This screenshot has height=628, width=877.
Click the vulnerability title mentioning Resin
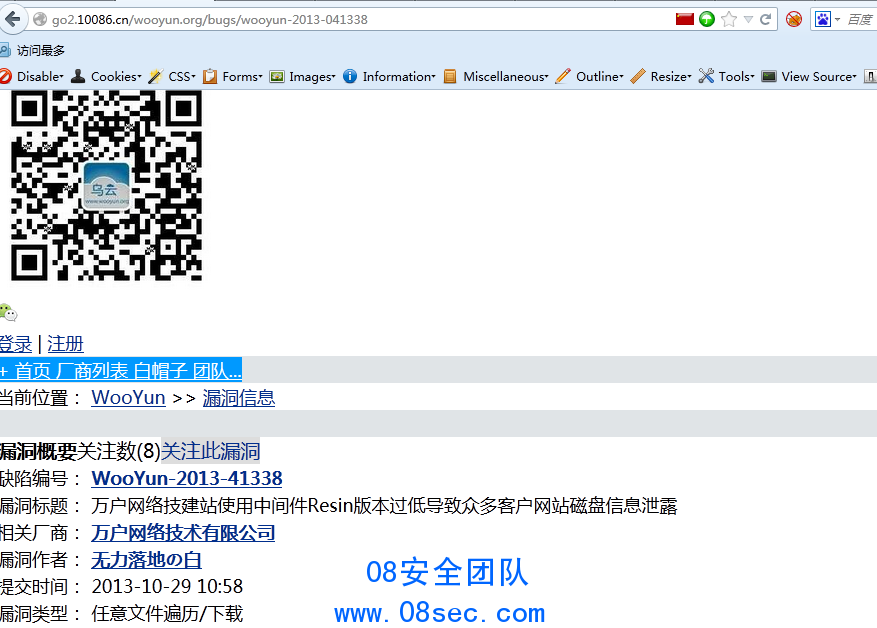tap(384, 506)
